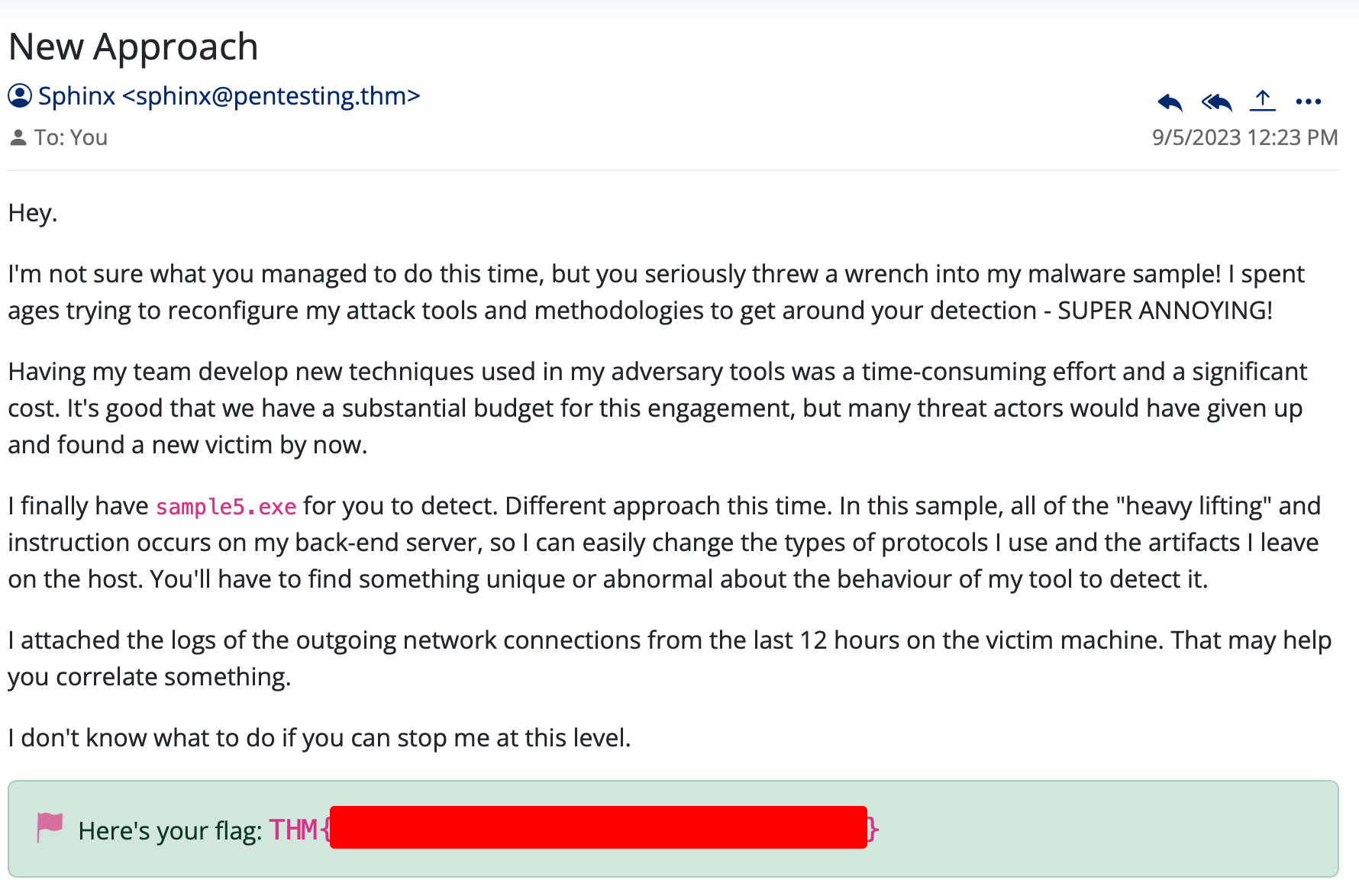1359x896 pixels.
Task: Click paragraph about outgoing network connection logs
Action: point(670,658)
